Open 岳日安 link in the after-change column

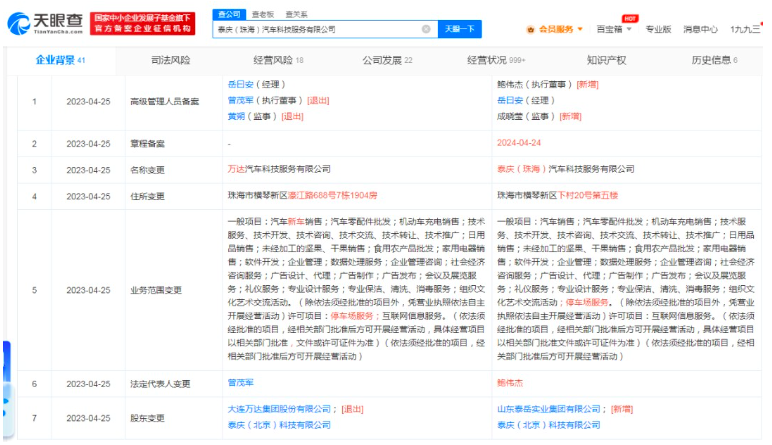click(510, 100)
